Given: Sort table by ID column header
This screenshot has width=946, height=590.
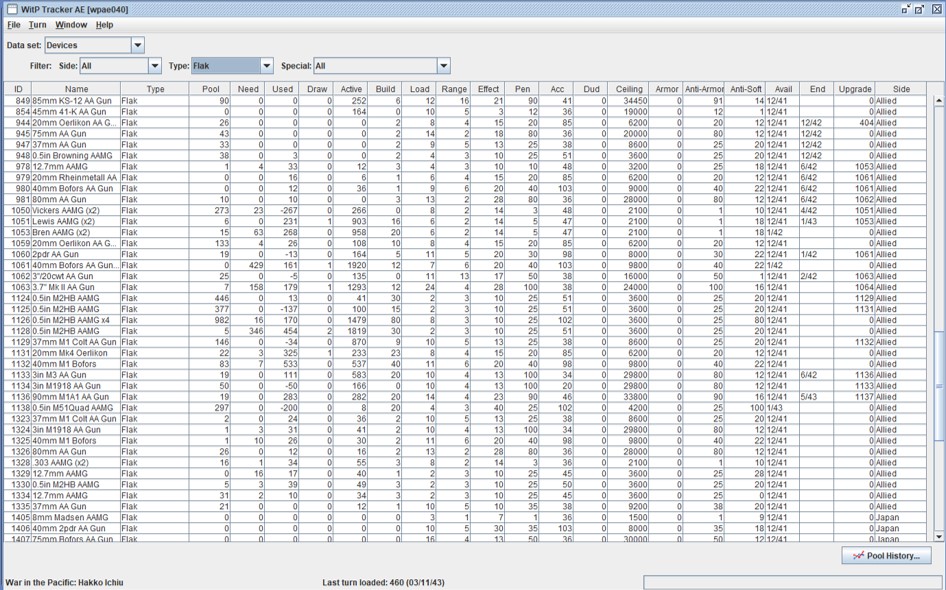Looking at the screenshot, I should tap(18, 89).
